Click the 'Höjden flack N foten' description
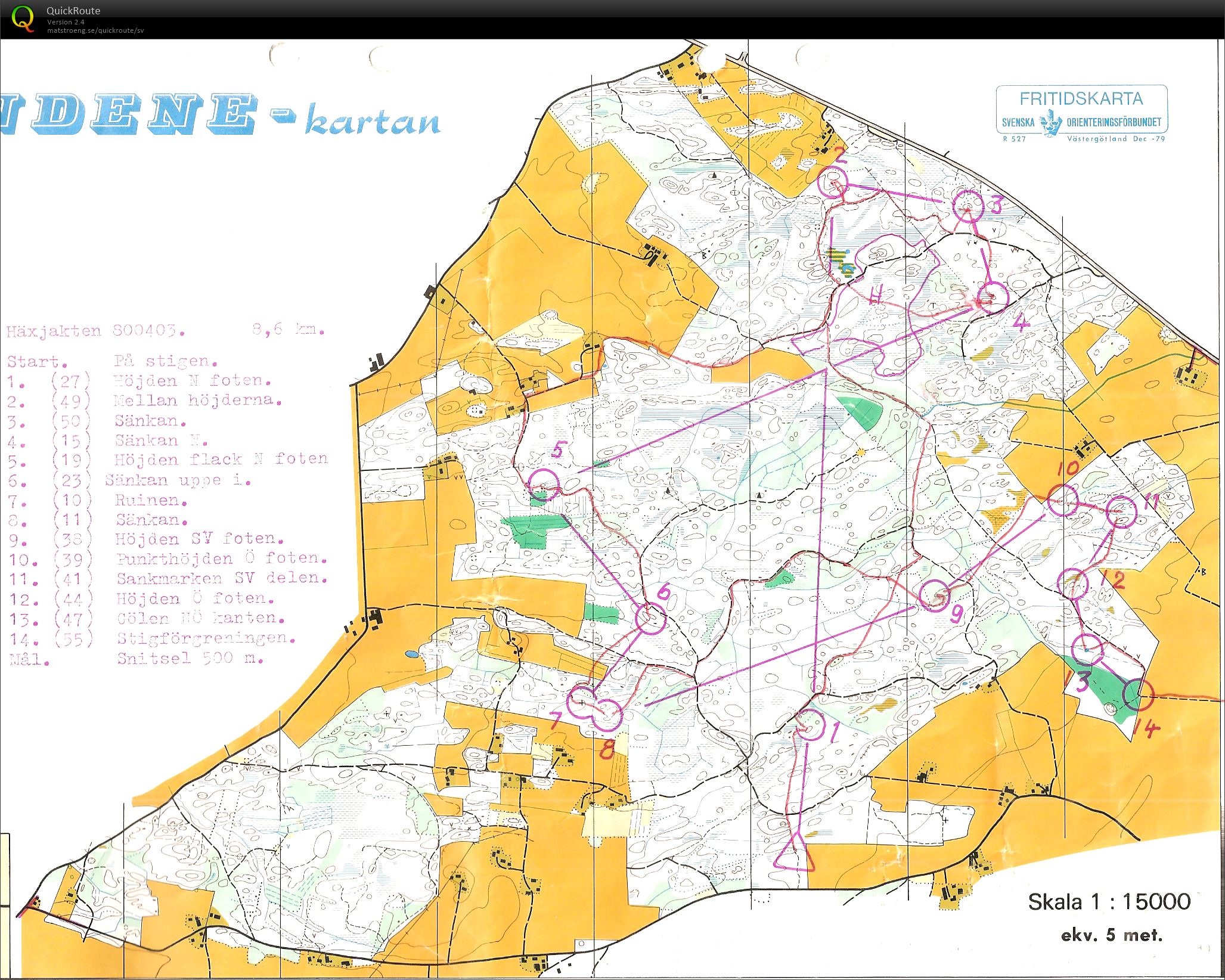Screen dimensions: 1225x980 point(221,459)
